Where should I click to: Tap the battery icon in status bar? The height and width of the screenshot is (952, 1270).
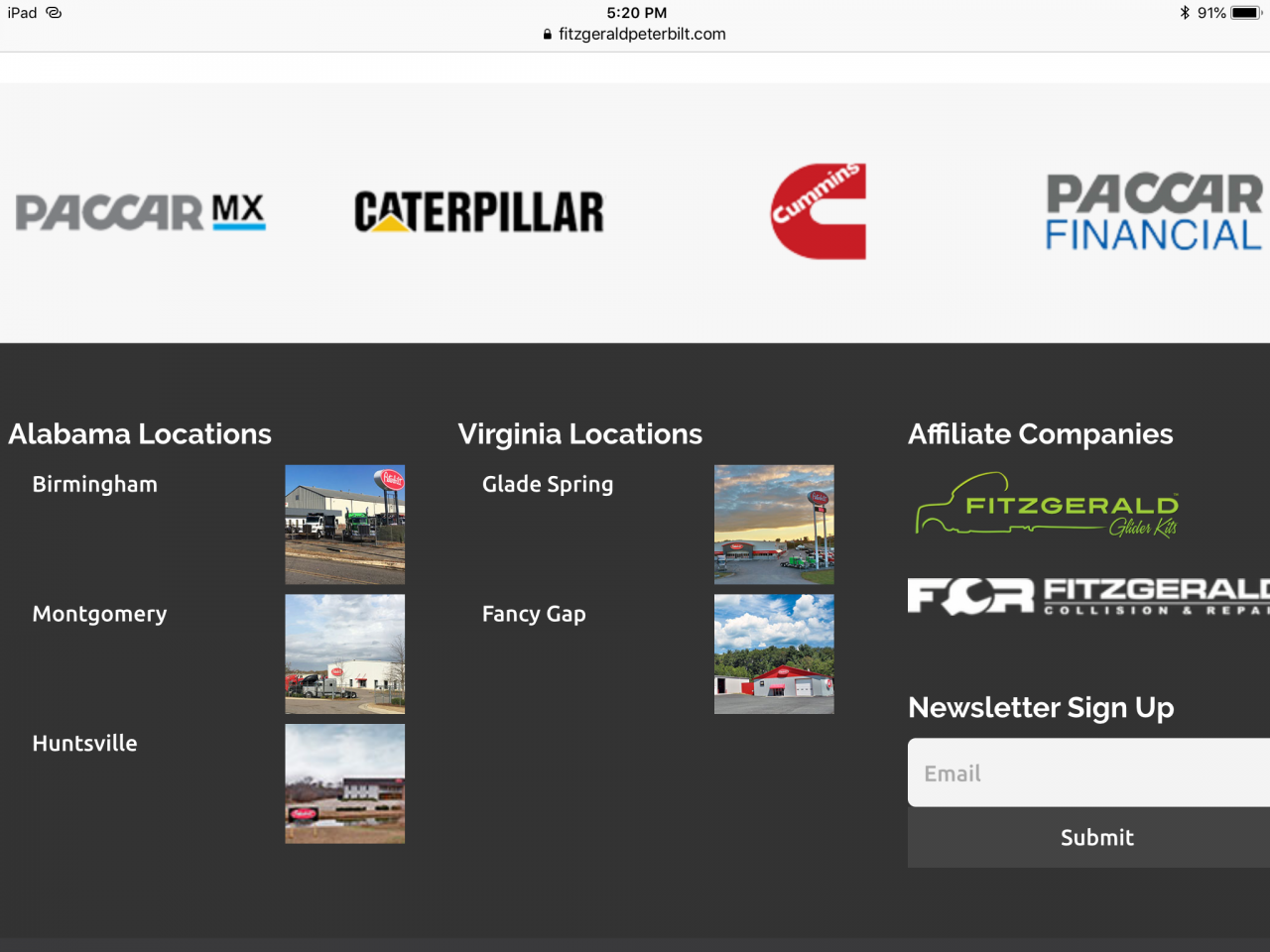coord(1245,13)
